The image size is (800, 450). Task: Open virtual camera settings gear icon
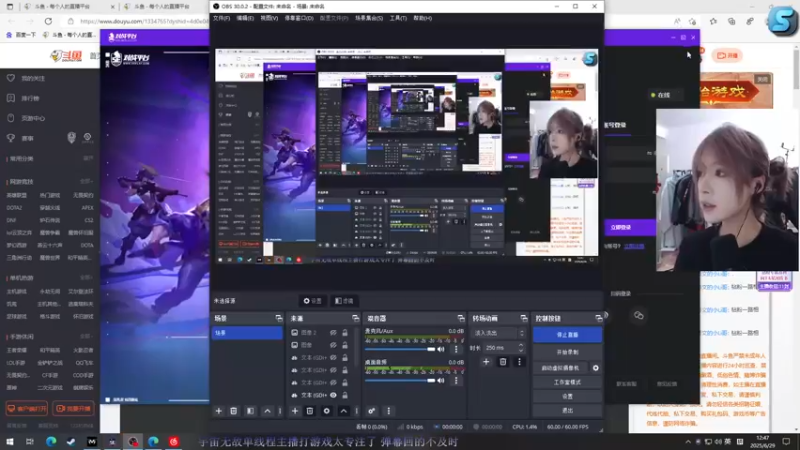(595, 368)
